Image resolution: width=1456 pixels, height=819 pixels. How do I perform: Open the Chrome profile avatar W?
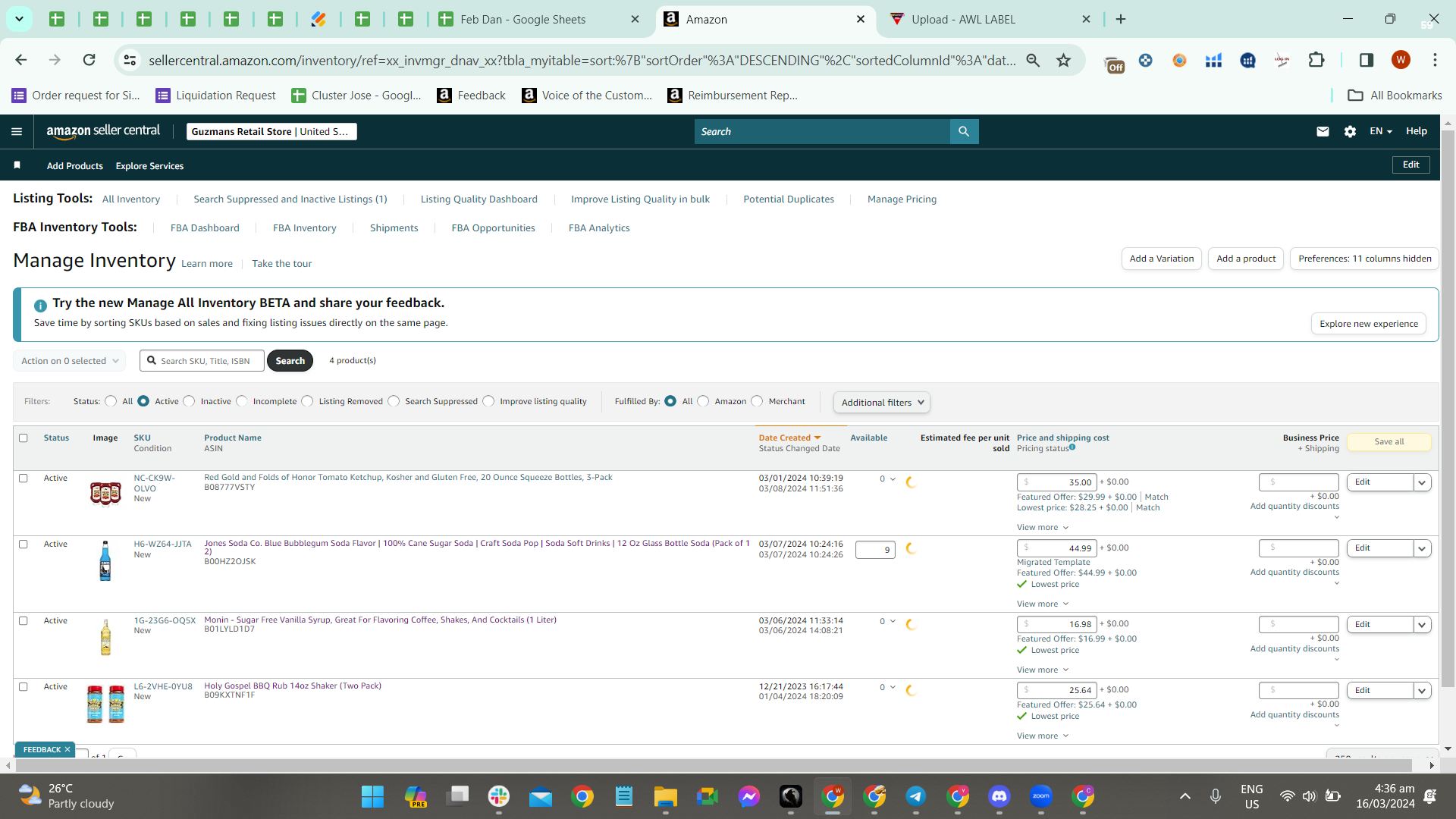click(1401, 60)
